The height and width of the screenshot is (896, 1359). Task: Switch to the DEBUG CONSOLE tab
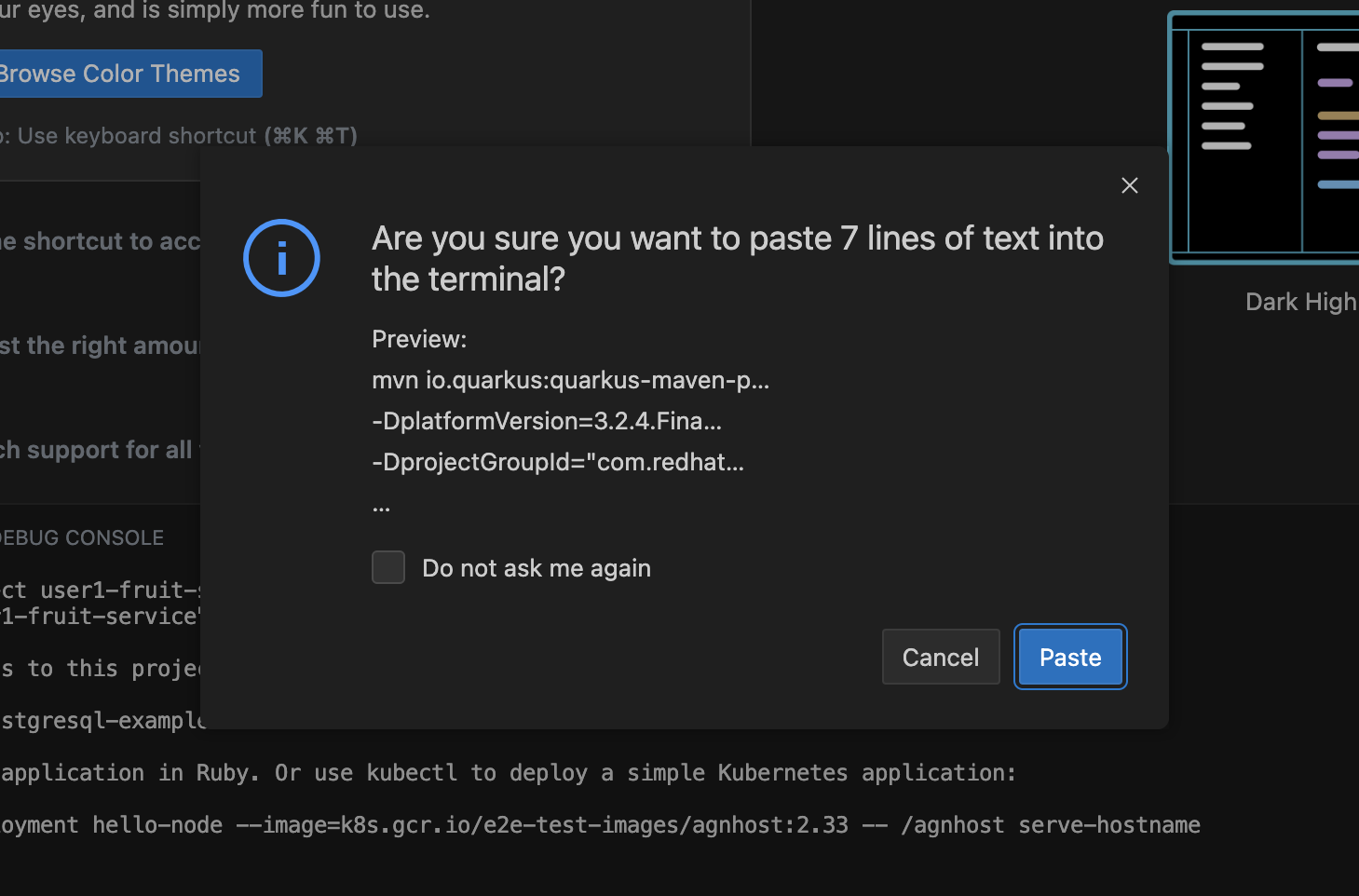tap(82, 537)
